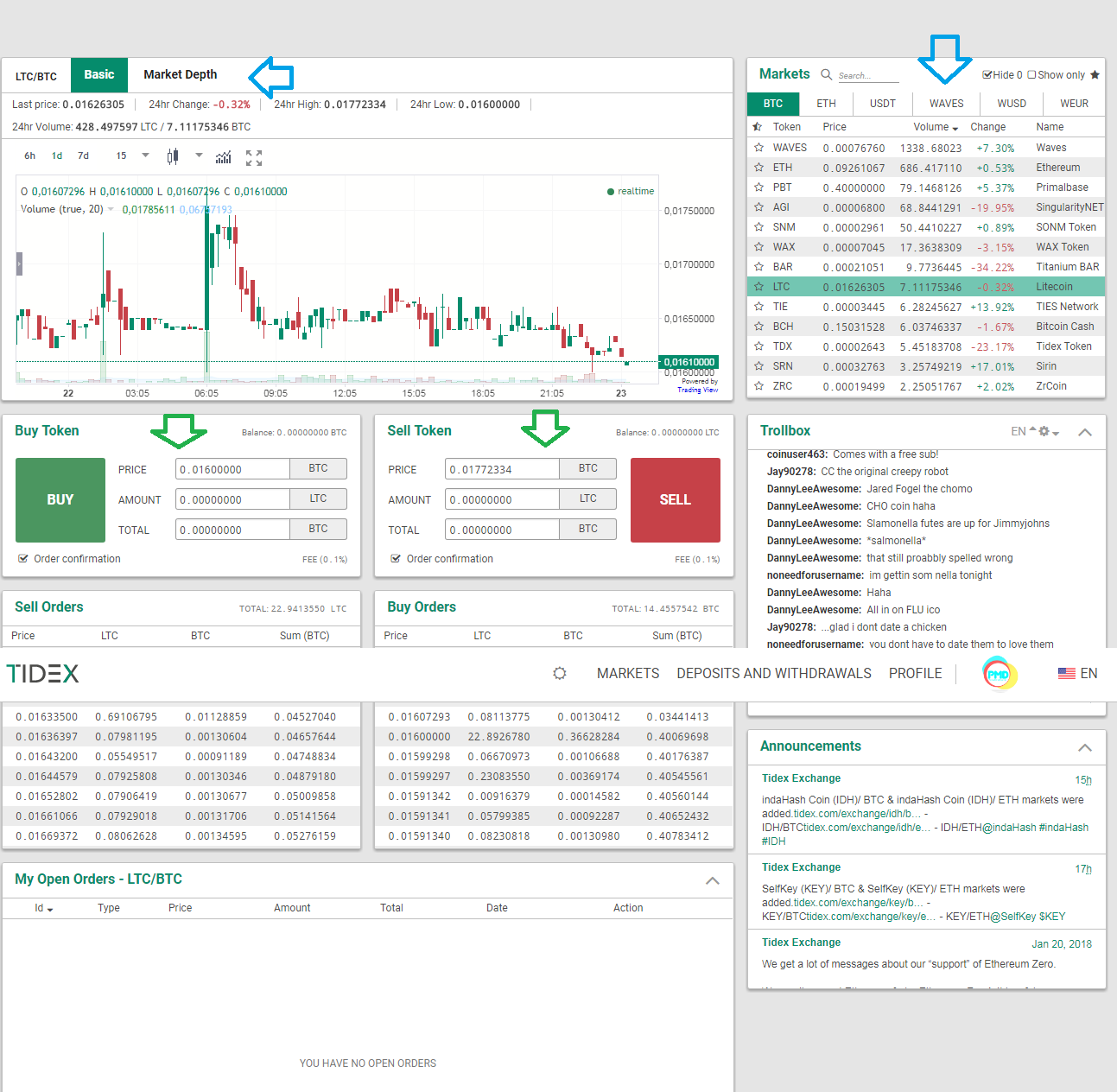The width and height of the screenshot is (1117, 1092).
Task: Click Sell Token AMOUNT input field
Action: [502, 499]
